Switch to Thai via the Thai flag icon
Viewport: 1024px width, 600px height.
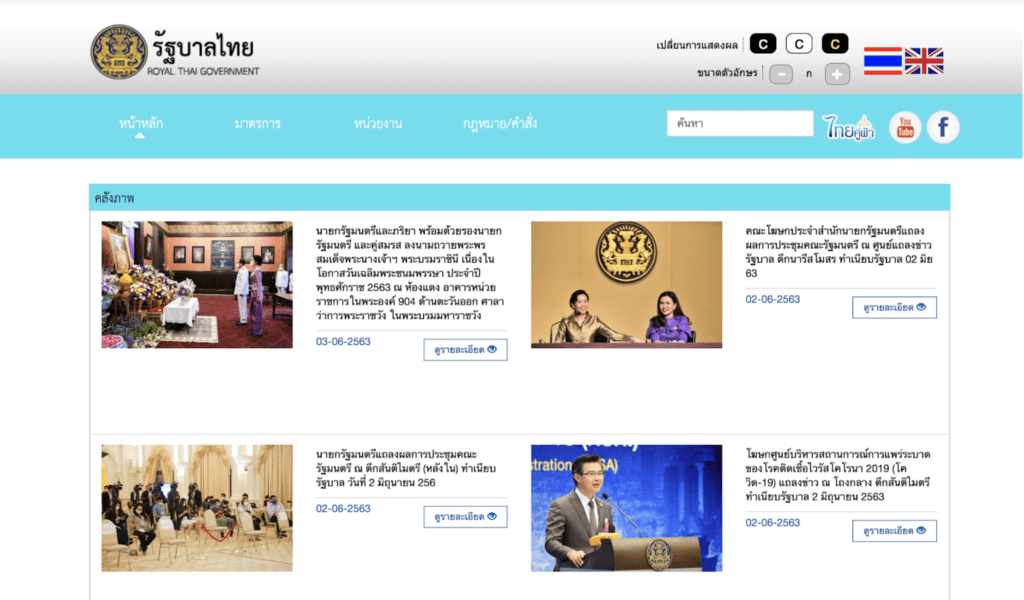(x=881, y=60)
